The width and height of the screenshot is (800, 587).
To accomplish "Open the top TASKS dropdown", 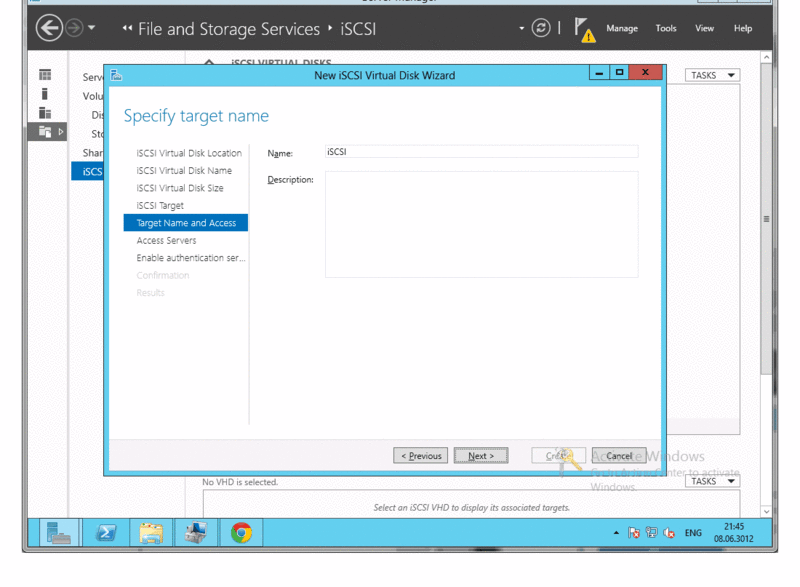I will [712, 75].
